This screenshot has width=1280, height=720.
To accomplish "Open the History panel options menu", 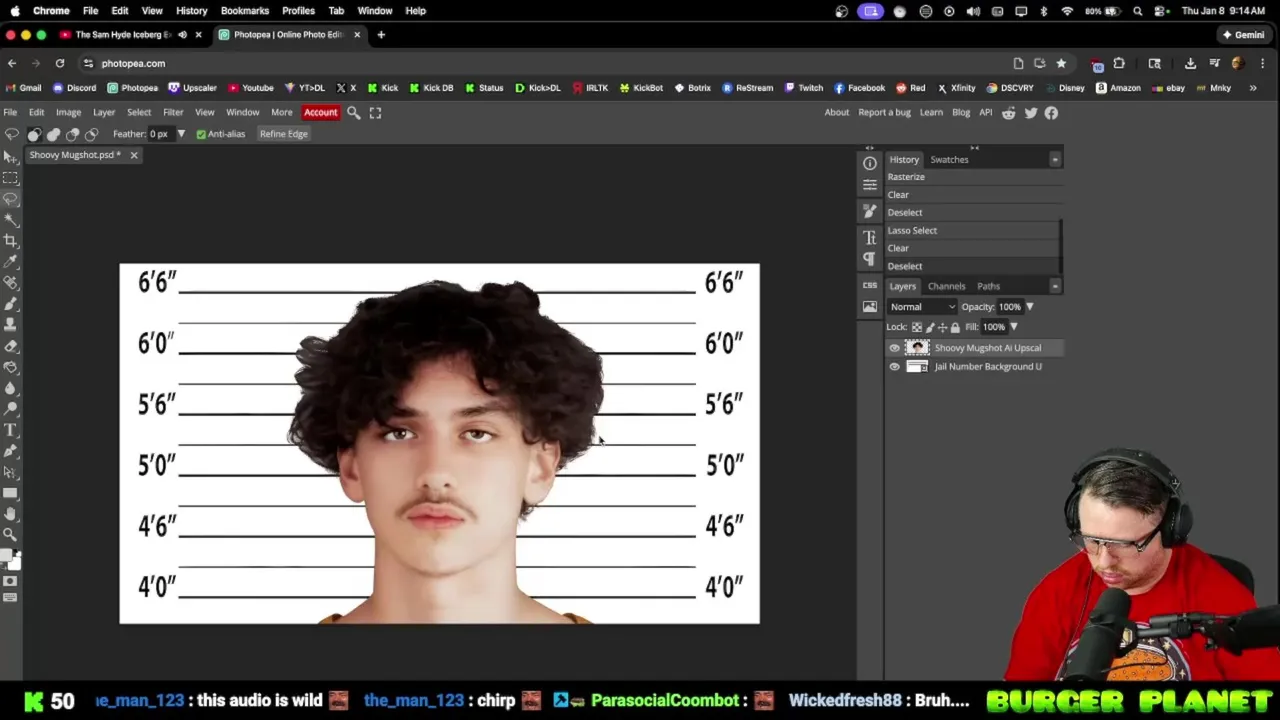I will 1054,160.
